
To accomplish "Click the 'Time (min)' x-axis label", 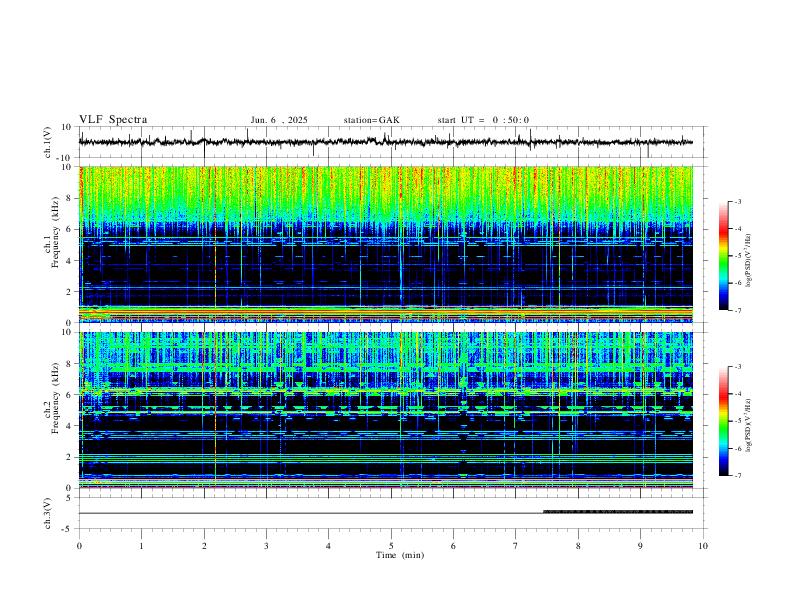I will pyautogui.click(x=400, y=555).
